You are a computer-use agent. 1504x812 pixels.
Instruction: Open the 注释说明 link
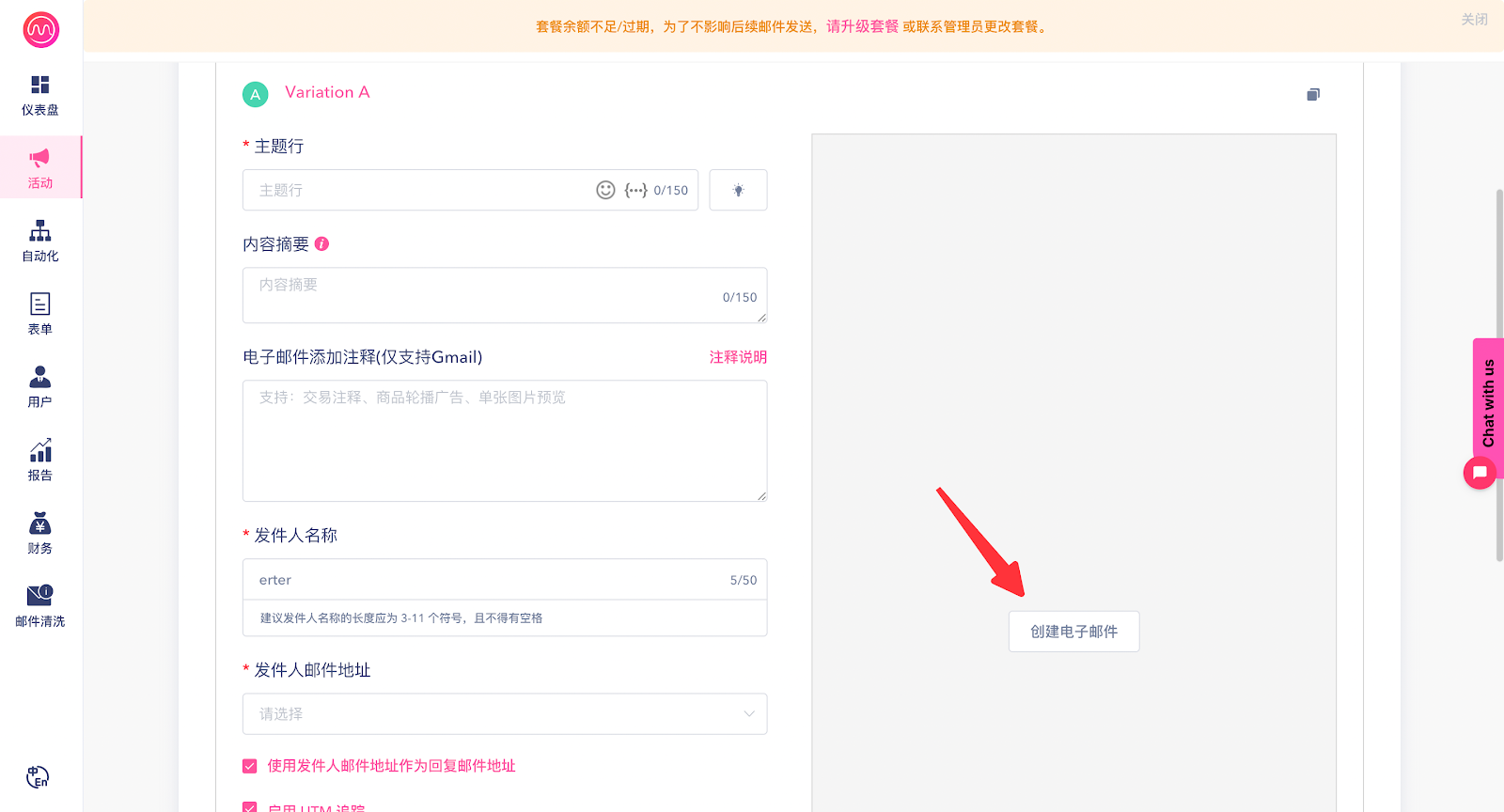coord(738,357)
